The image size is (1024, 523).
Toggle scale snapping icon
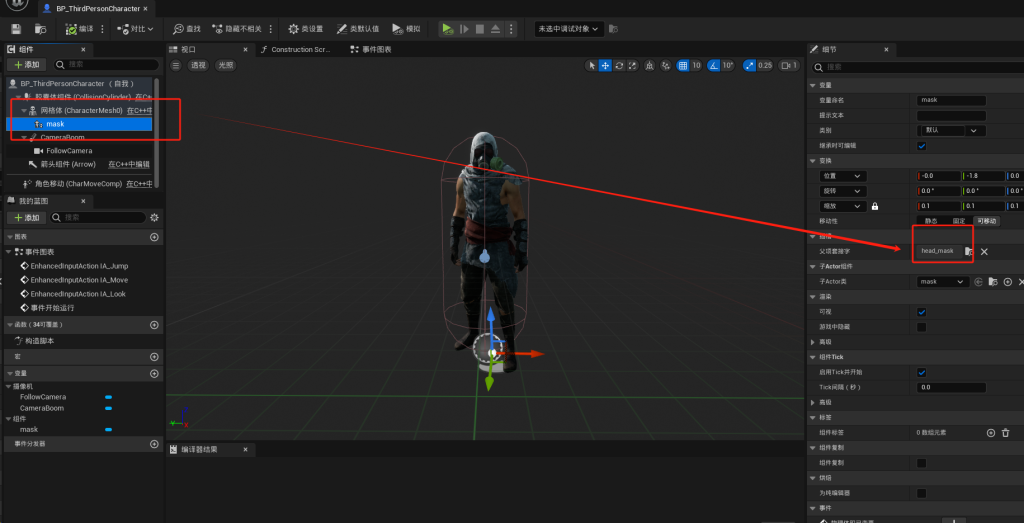(x=749, y=65)
